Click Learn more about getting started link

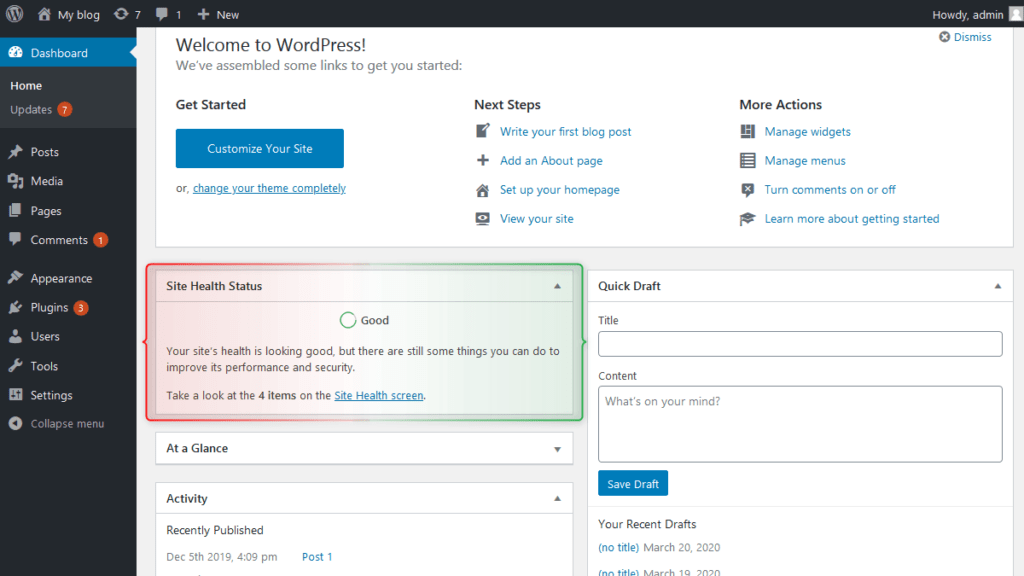point(852,219)
